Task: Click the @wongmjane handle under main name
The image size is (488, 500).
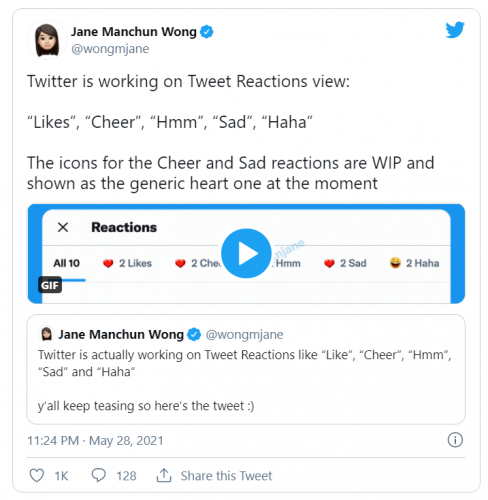Action: pyautogui.click(x=110, y=49)
